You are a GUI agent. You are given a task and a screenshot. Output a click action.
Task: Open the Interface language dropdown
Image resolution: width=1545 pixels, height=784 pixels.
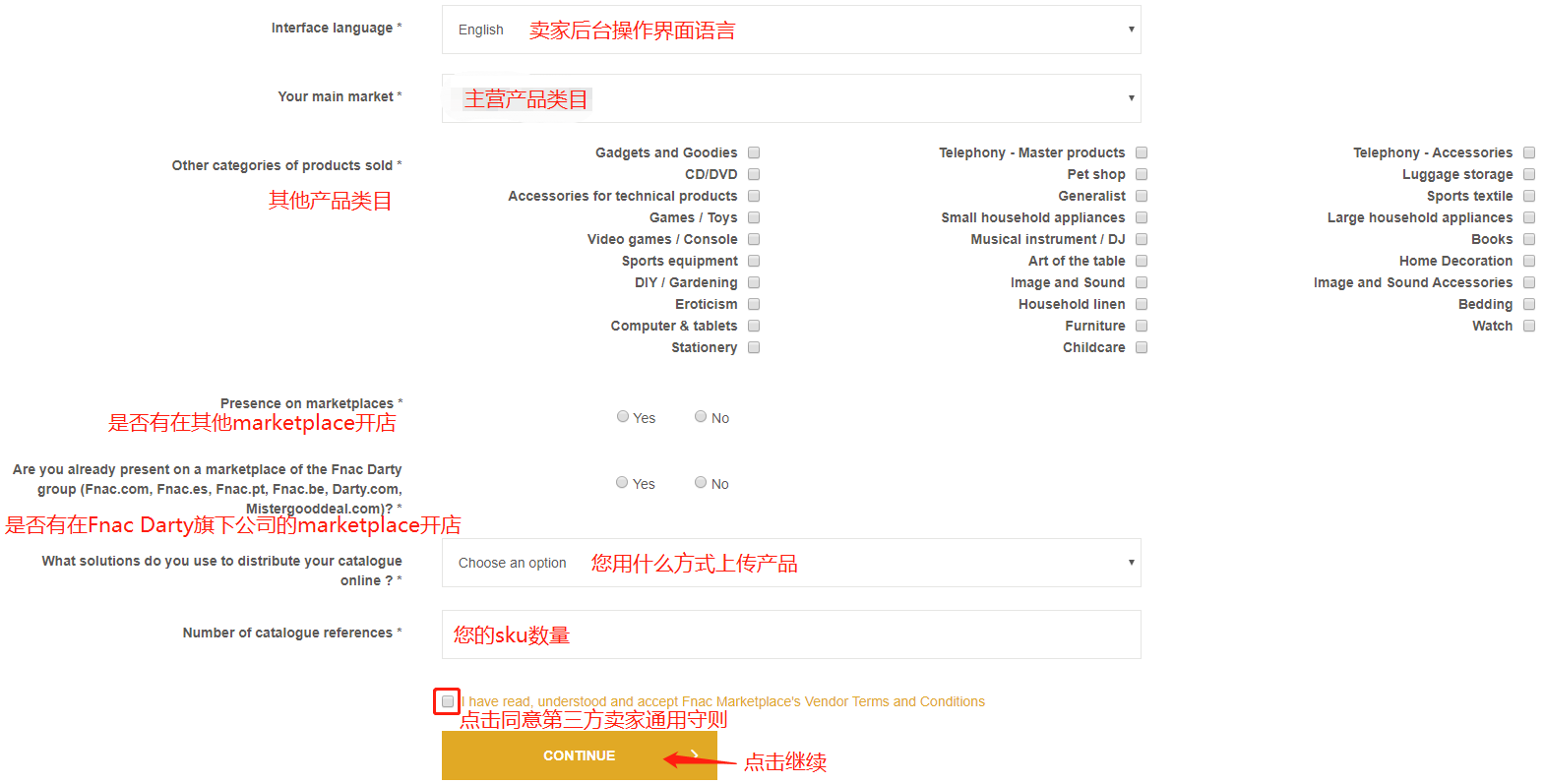(x=790, y=30)
